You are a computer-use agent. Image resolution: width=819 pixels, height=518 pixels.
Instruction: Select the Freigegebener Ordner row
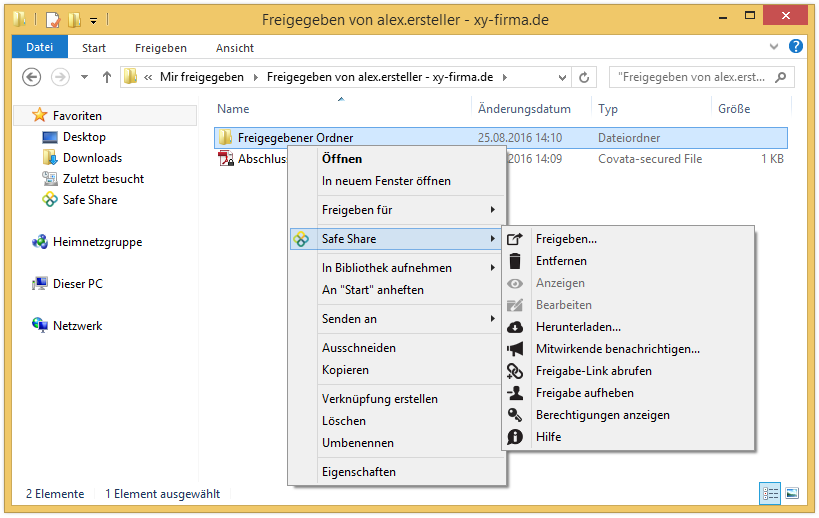(500, 138)
